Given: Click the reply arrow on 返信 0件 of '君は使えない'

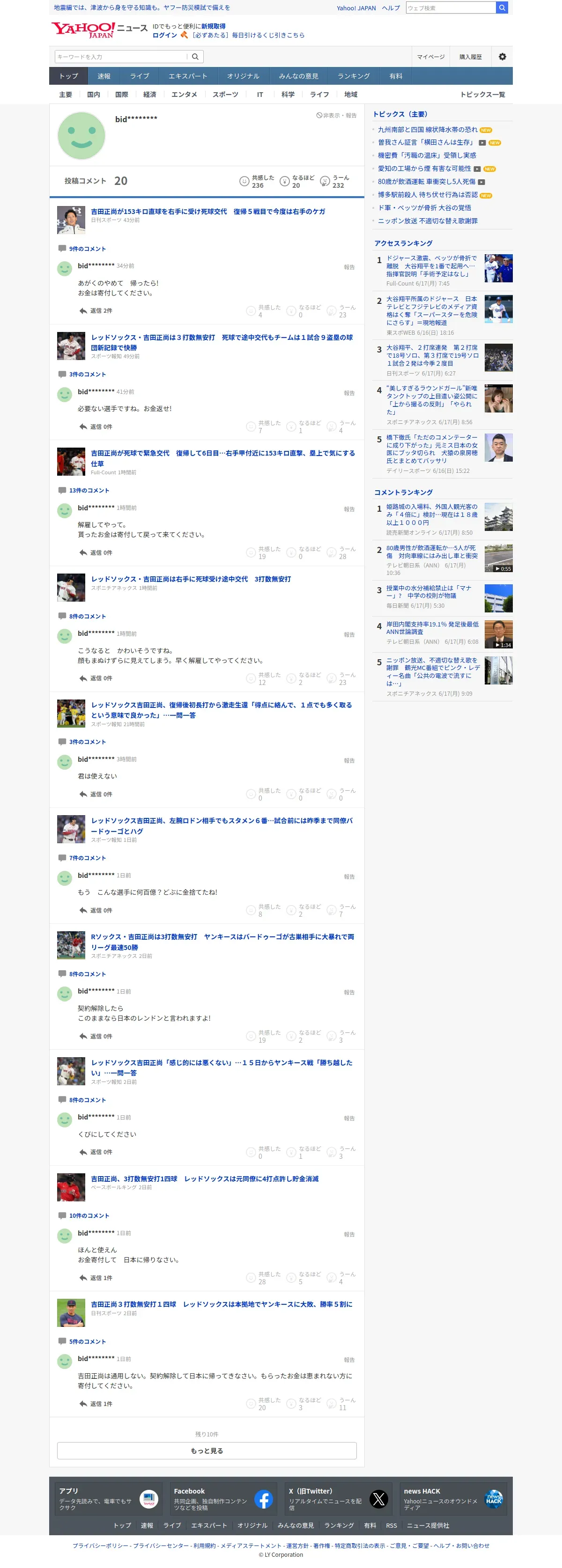Looking at the screenshot, I should (83, 795).
